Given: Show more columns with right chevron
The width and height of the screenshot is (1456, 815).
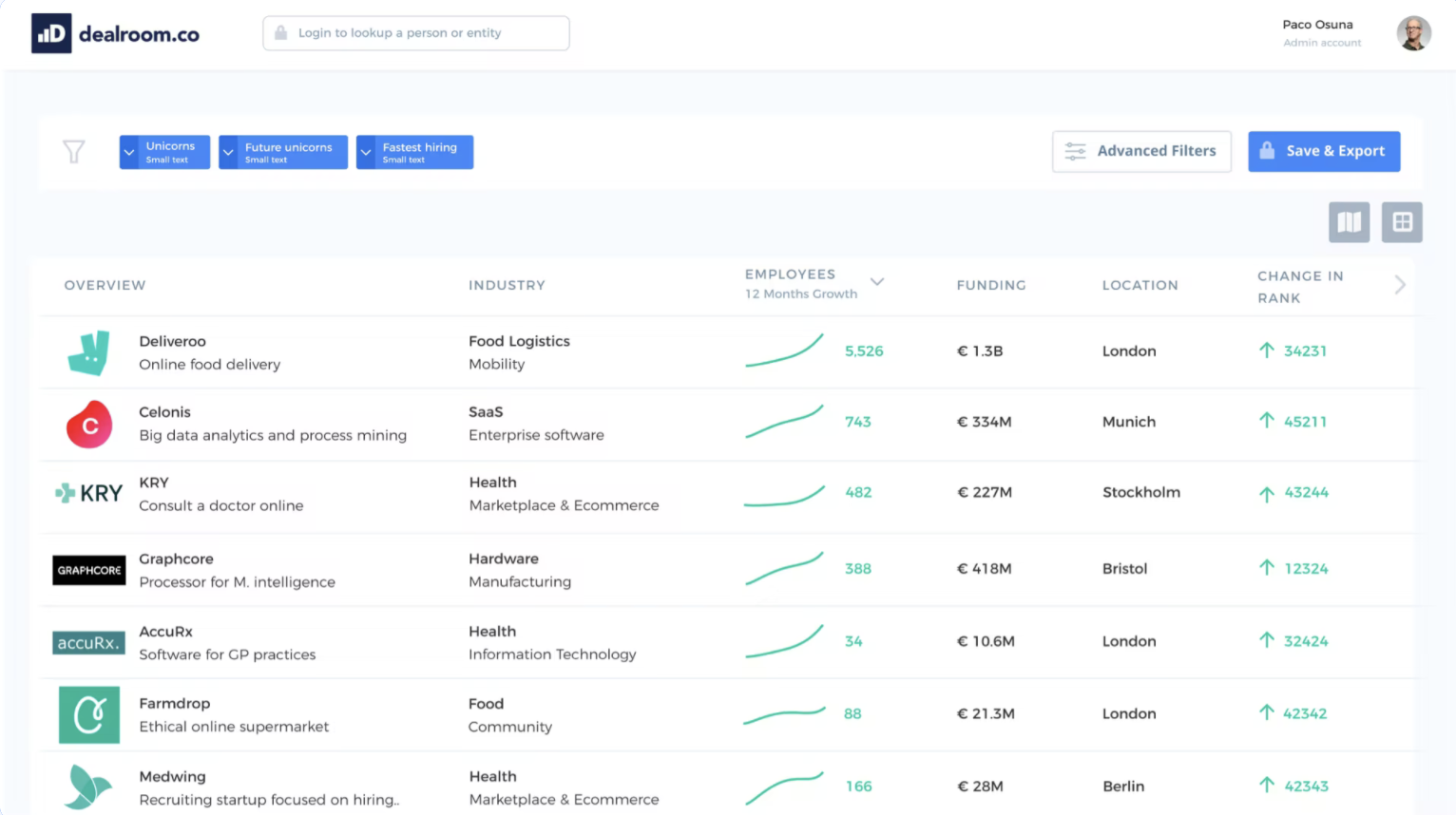Looking at the screenshot, I should [x=1400, y=285].
